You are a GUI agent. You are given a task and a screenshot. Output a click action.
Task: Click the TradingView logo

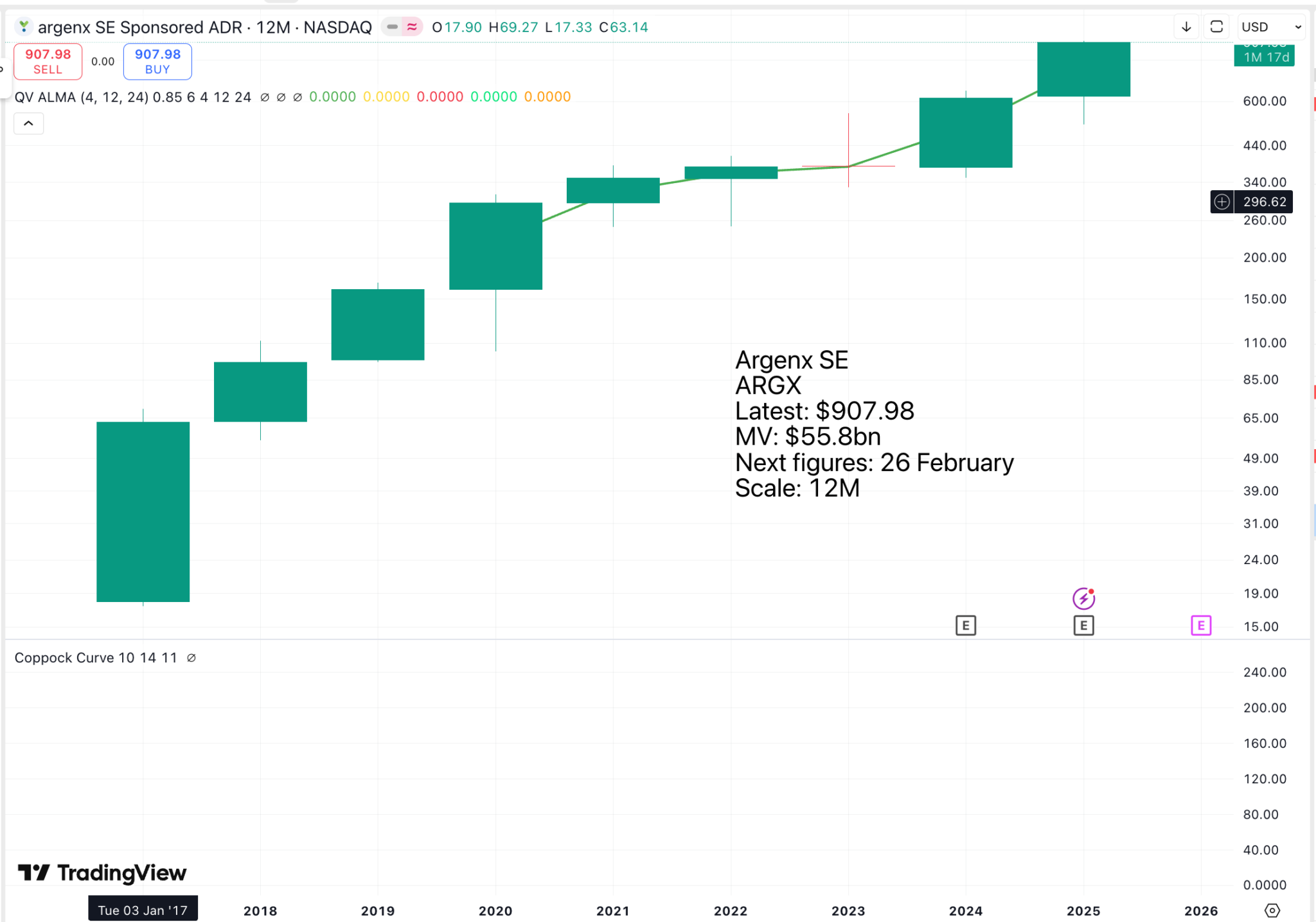pos(102,873)
